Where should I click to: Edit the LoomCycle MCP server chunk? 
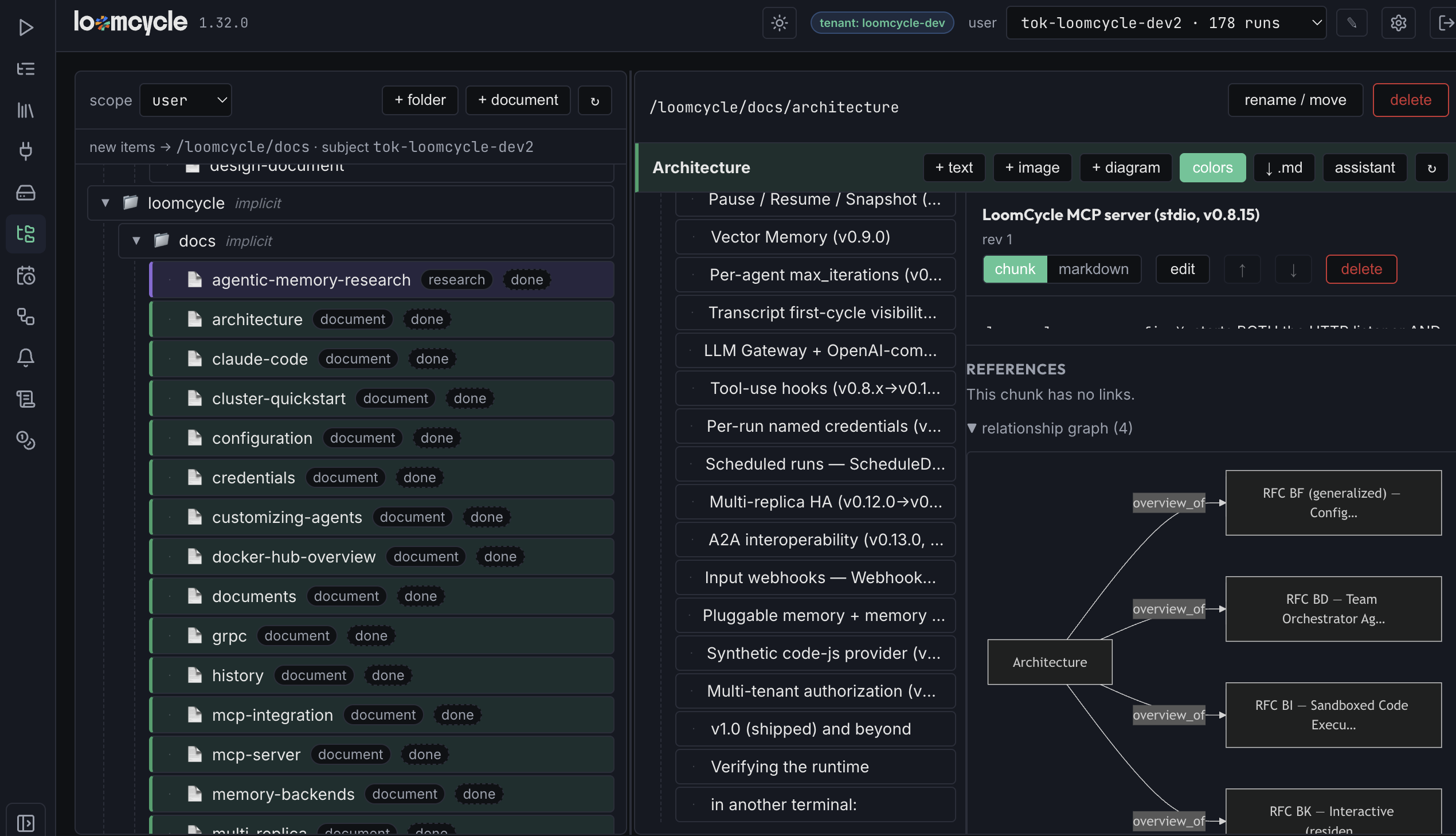(1182, 269)
